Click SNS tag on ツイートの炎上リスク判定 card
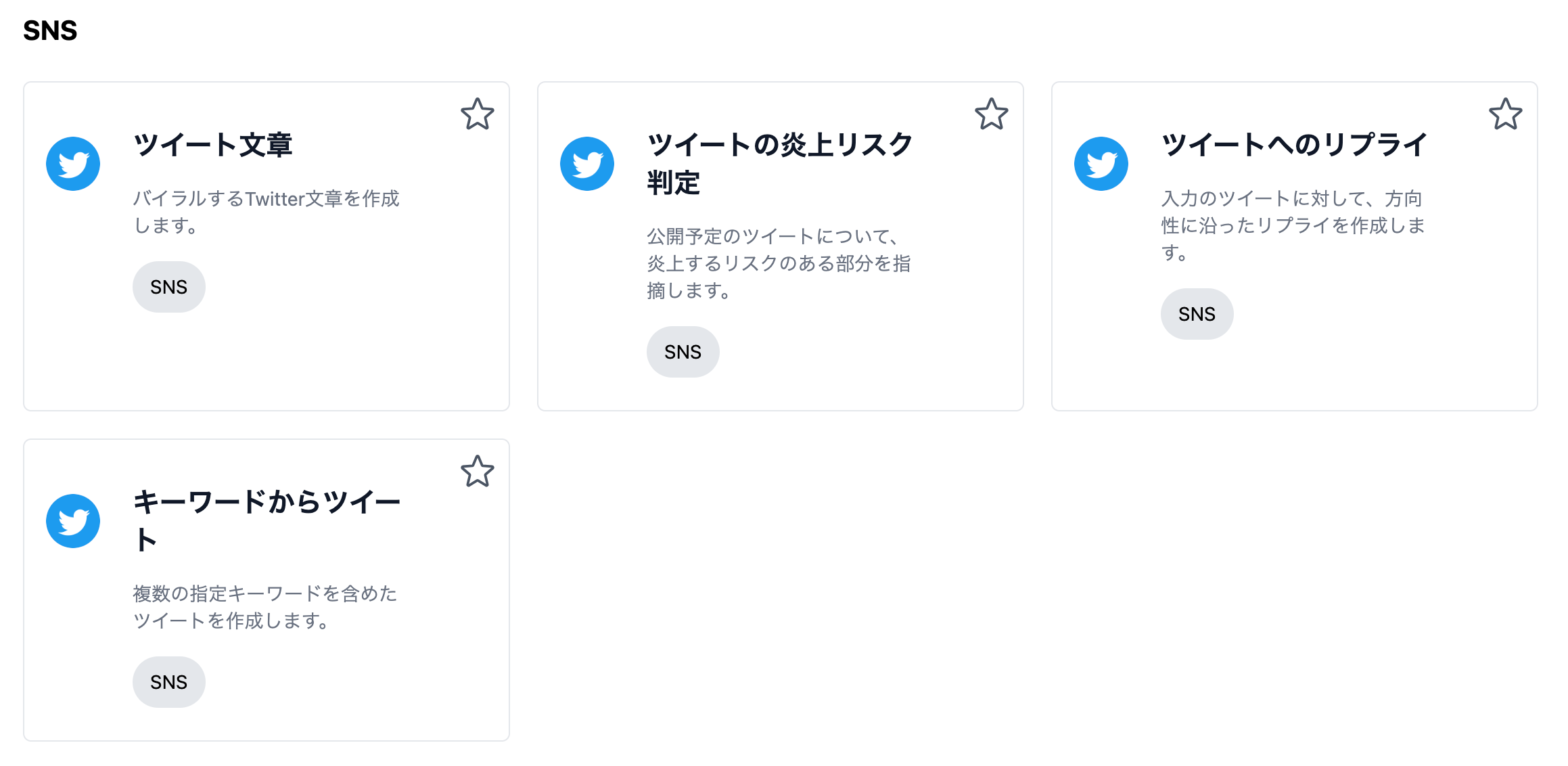This screenshot has height=766, width=1568. point(683,352)
